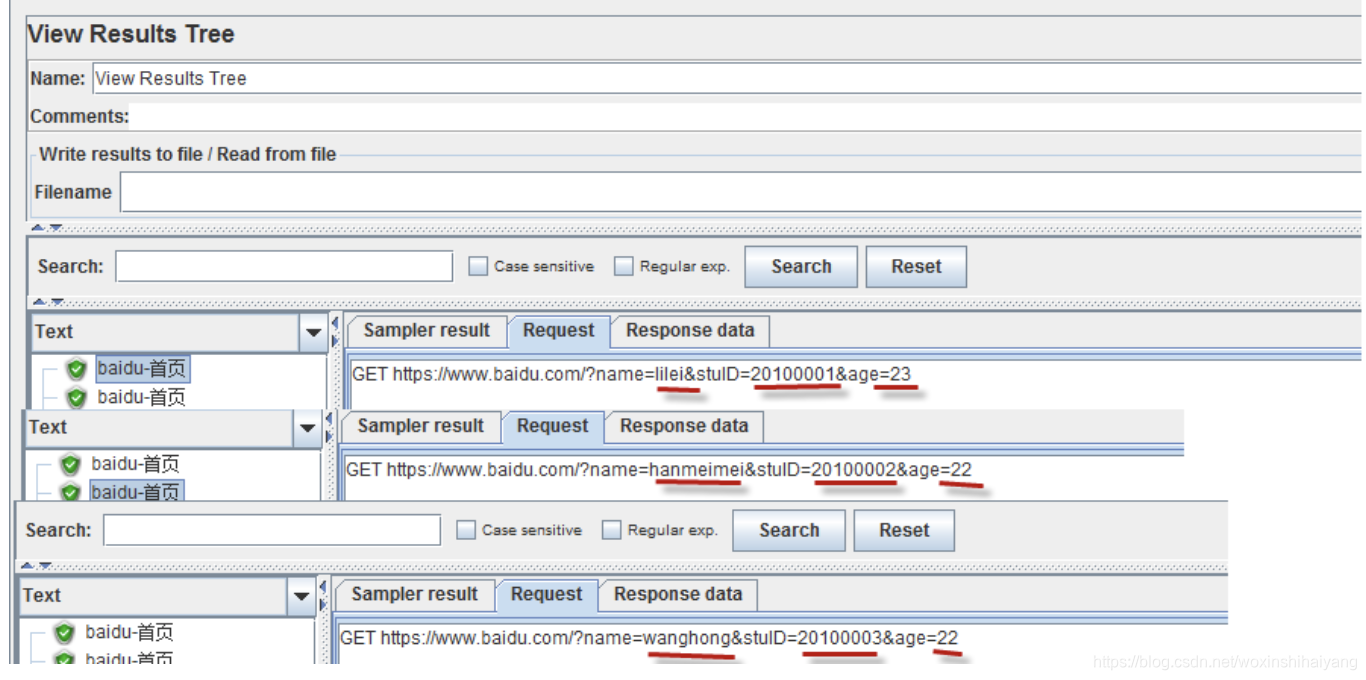Open the Response data tab above the lilei request
Viewport: 1366px width, 680px height.
pyautogui.click(x=690, y=330)
